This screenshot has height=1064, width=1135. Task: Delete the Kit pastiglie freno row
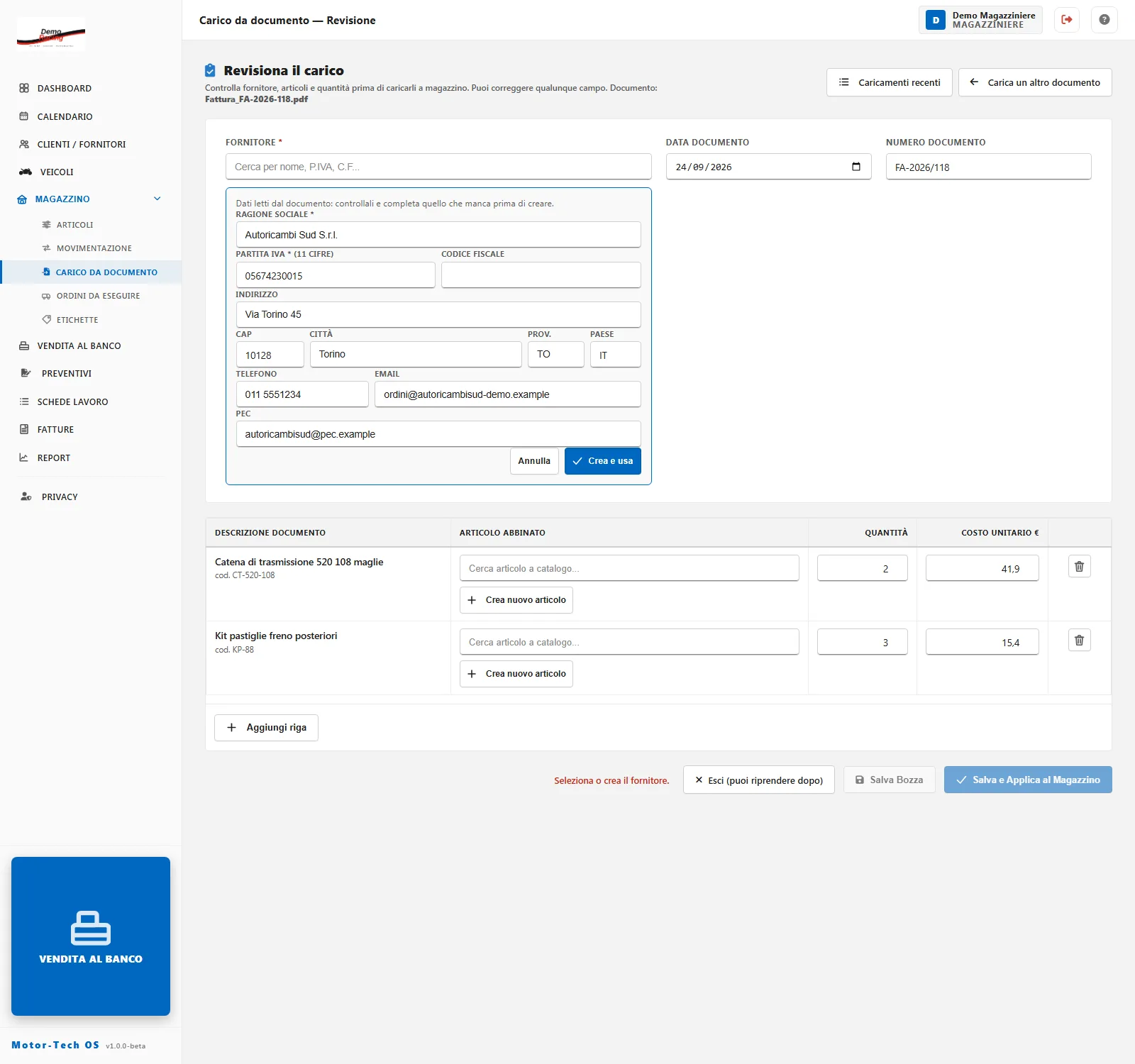tap(1079, 641)
